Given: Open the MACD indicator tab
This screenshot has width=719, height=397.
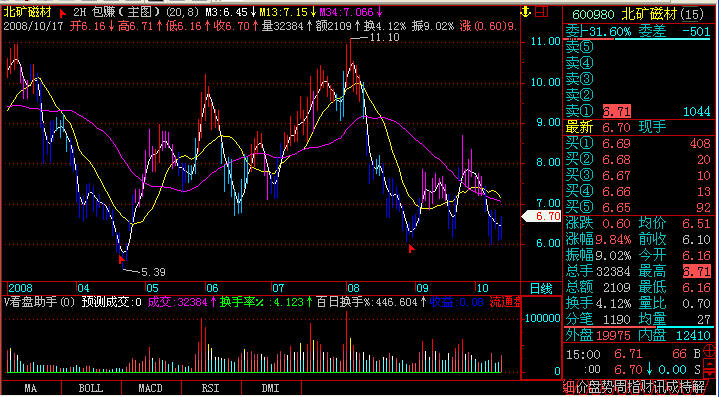Looking at the screenshot, I should click(x=150, y=388).
